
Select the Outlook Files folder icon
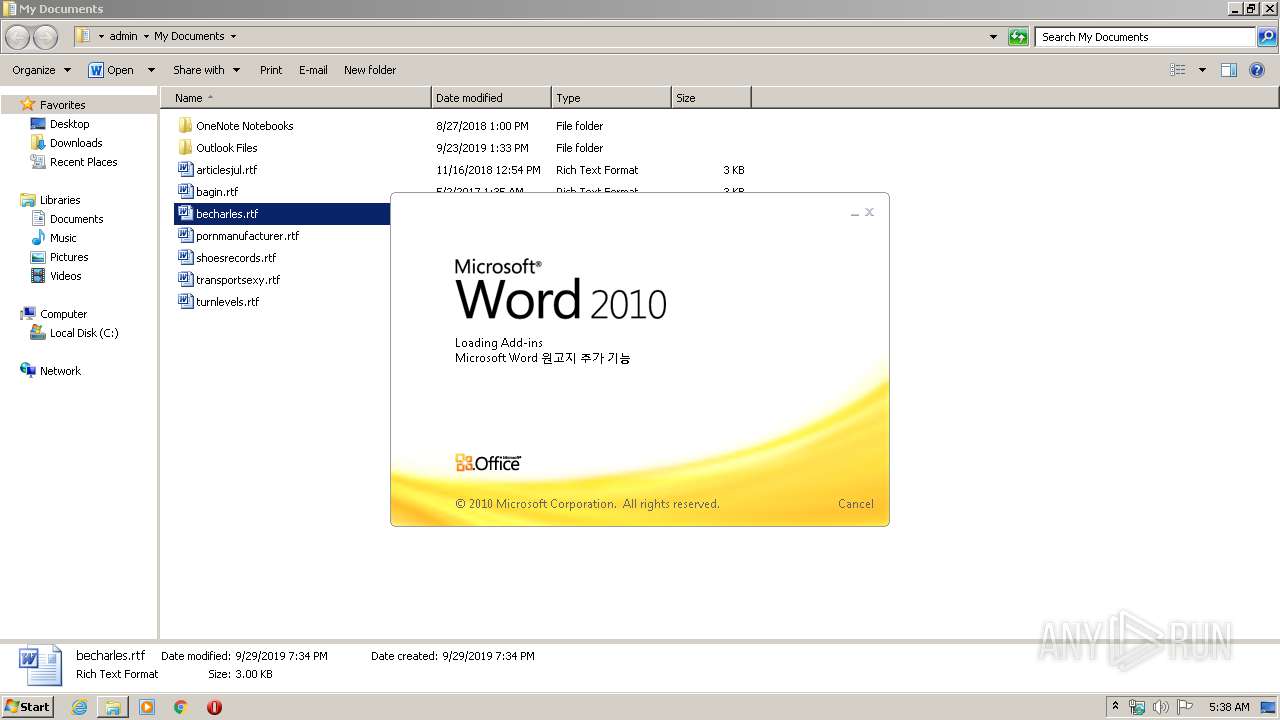click(185, 148)
